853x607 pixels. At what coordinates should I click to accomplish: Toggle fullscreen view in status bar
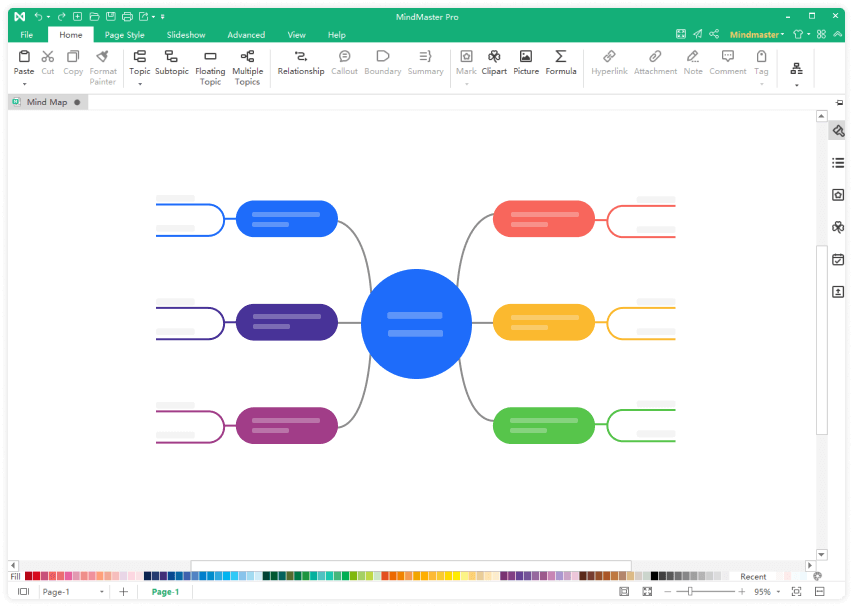(647, 592)
